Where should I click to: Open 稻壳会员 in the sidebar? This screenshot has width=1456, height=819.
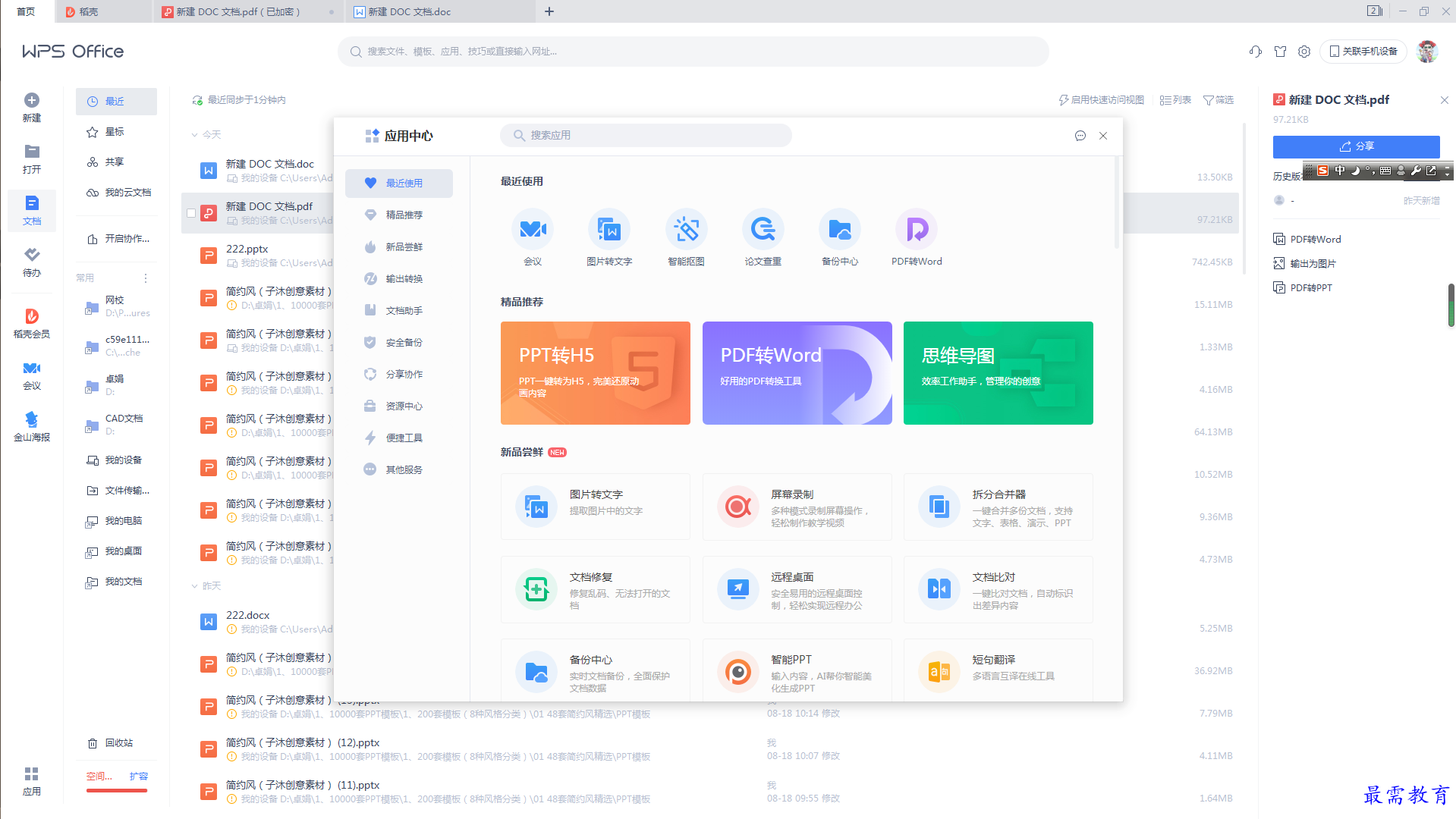[x=32, y=324]
